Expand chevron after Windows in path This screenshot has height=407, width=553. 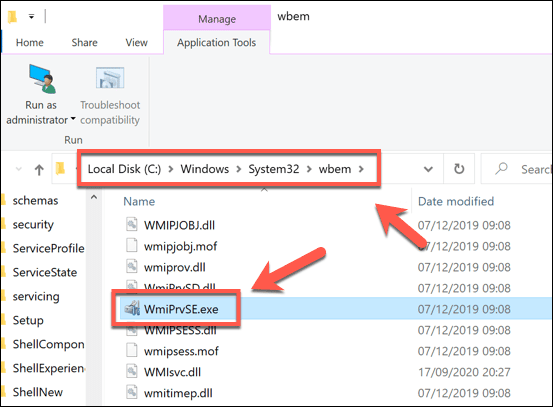[239, 169]
